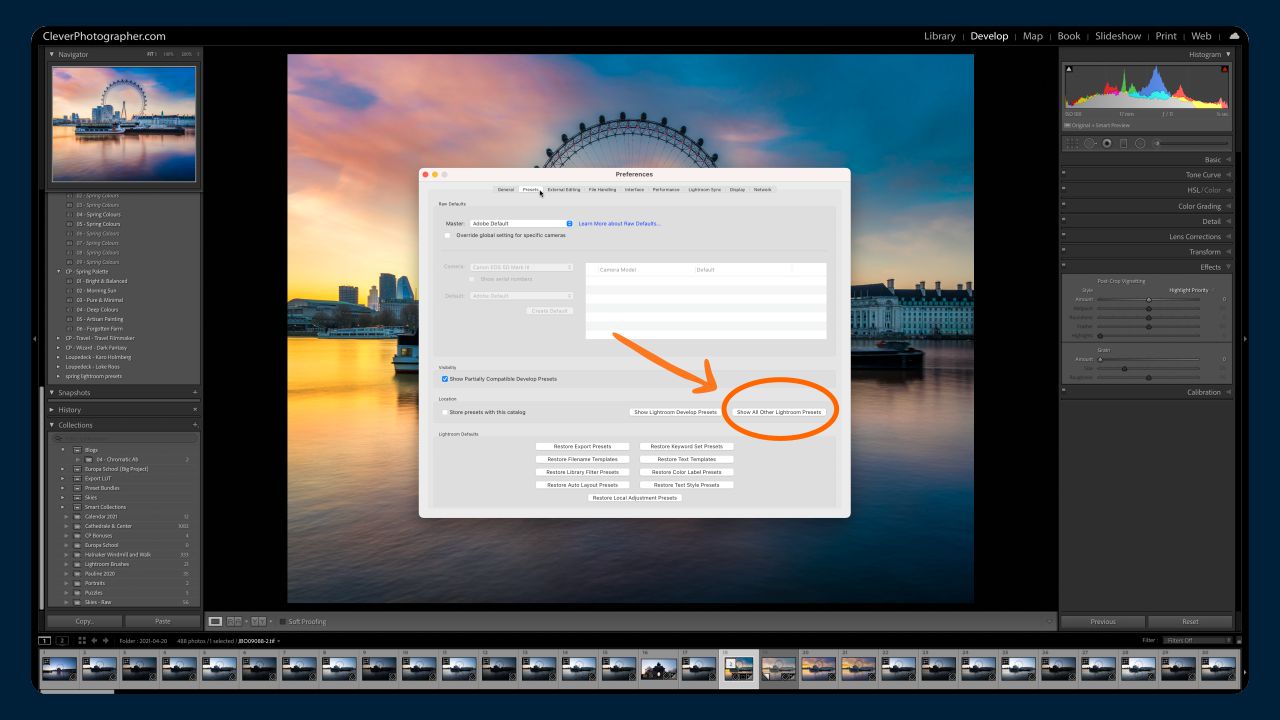Viewport: 1280px width, 720px height.
Task: Select the radial filter tool icon
Action: click(1140, 143)
